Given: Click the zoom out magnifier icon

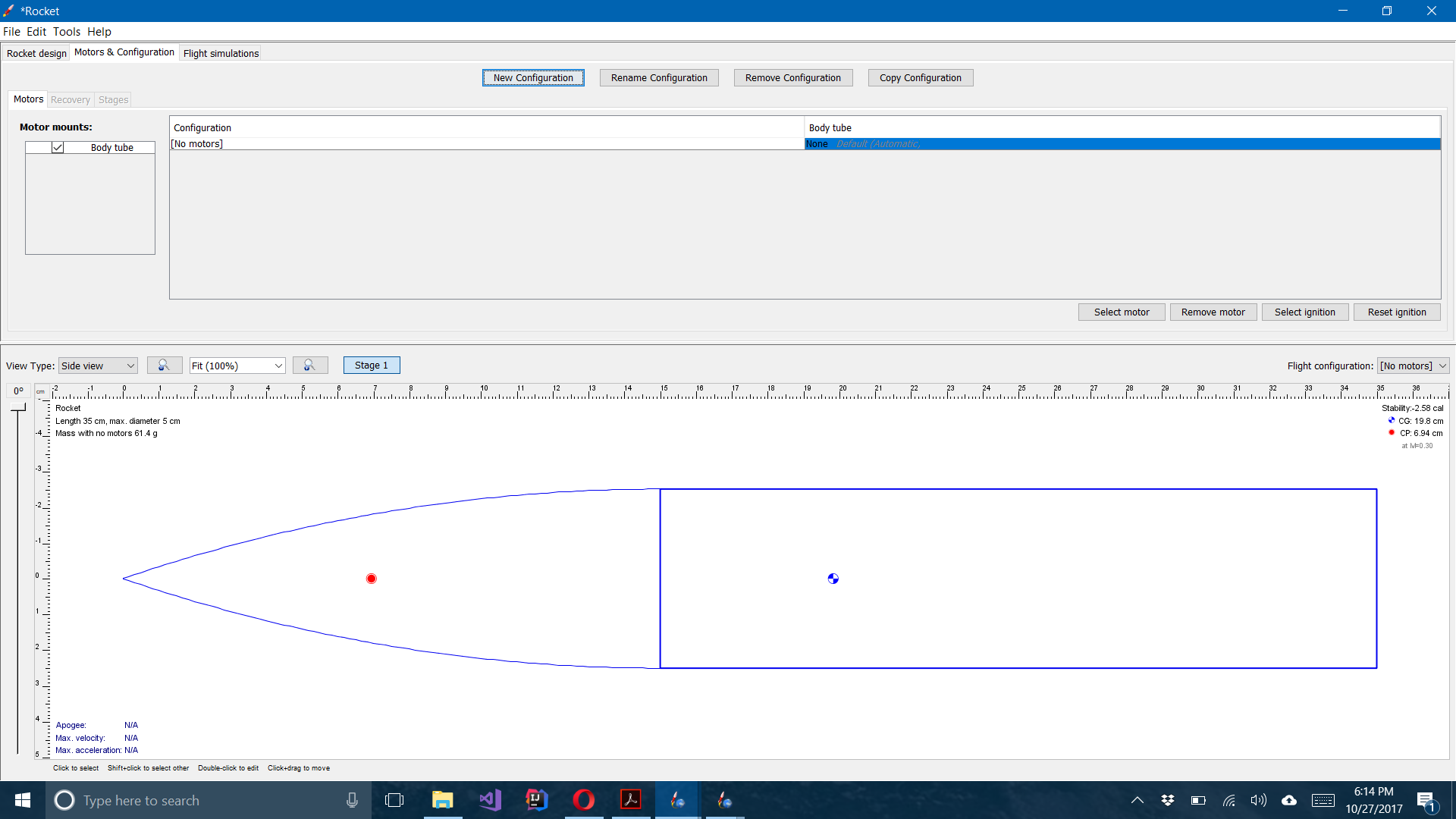Looking at the screenshot, I should (x=165, y=365).
